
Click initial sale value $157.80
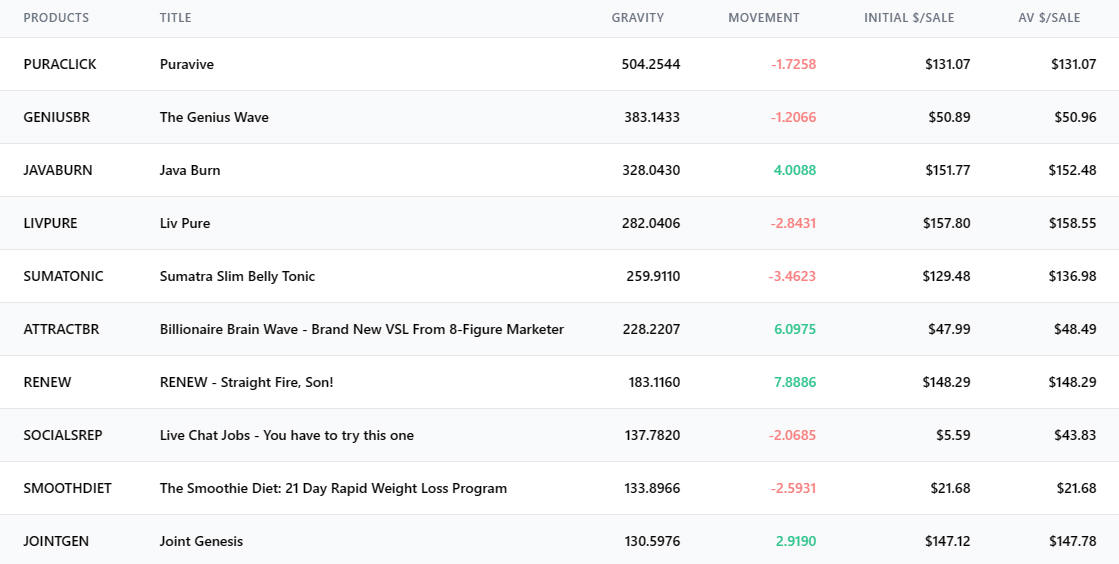[x=946, y=223]
